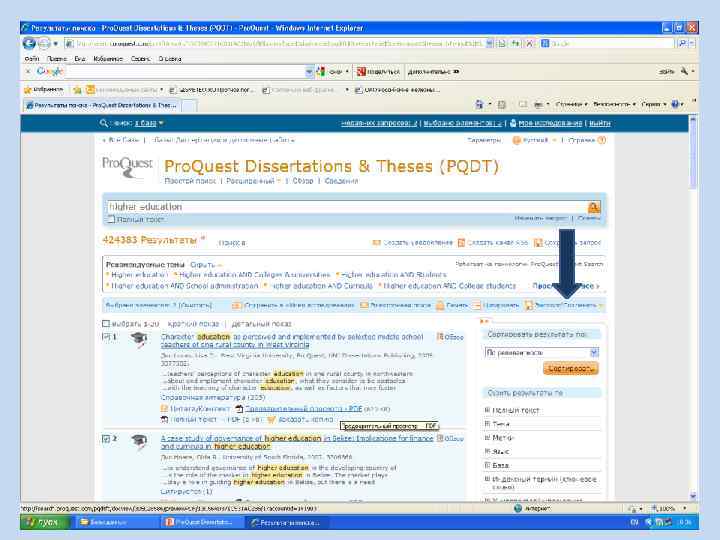Click in the Google toolbar search field
The image size is (720, 540).
tap(184, 72)
